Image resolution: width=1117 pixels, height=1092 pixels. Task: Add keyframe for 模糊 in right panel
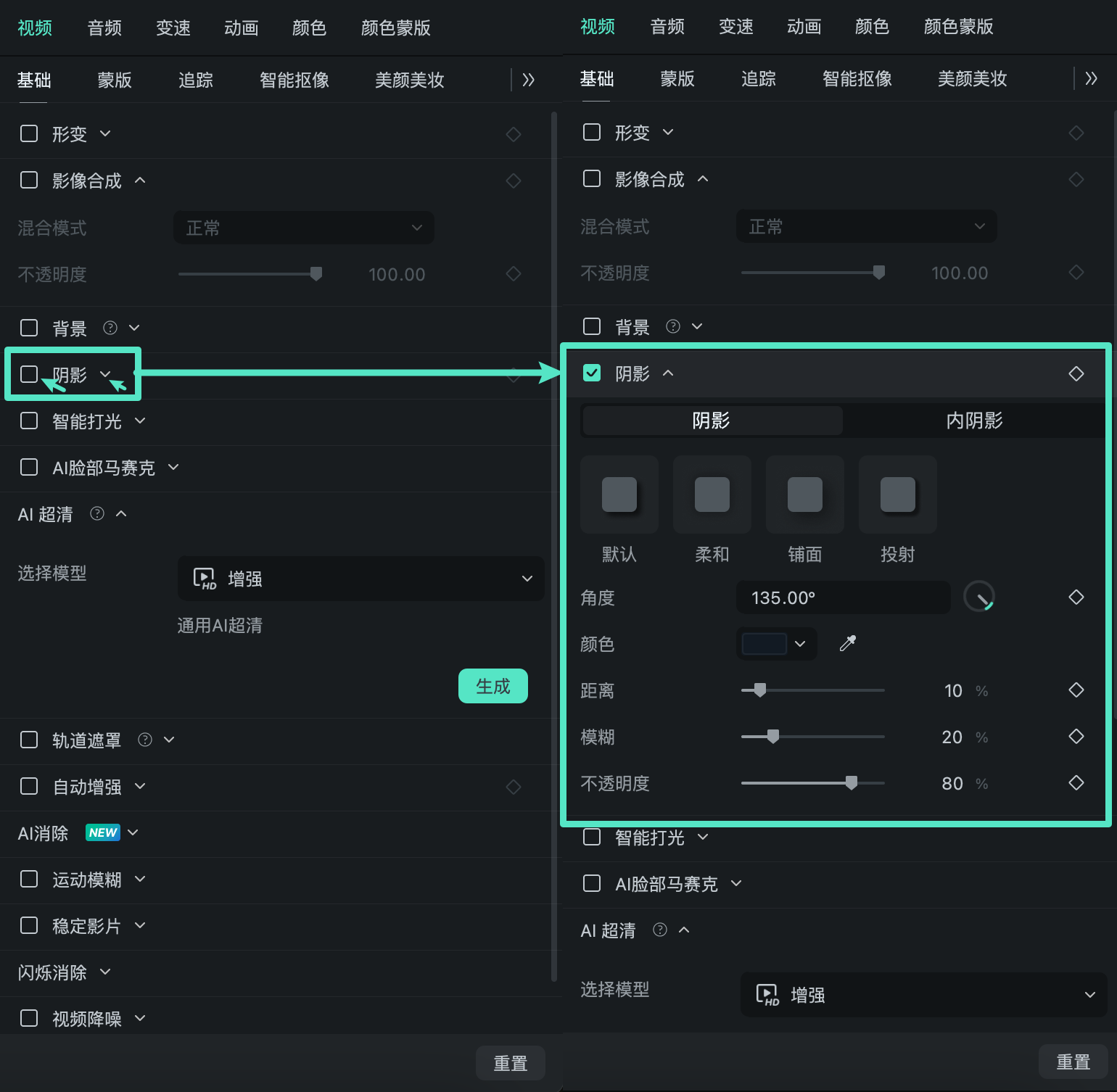coord(1076,736)
